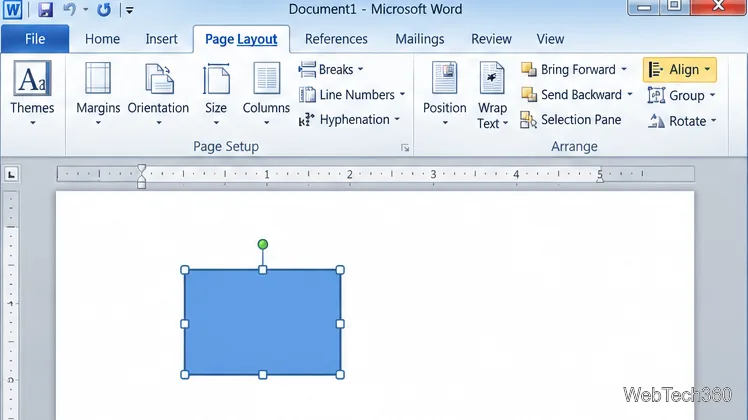Expand the Breaks dropdown
Image resolution: width=748 pixels, height=420 pixels.
(331, 70)
